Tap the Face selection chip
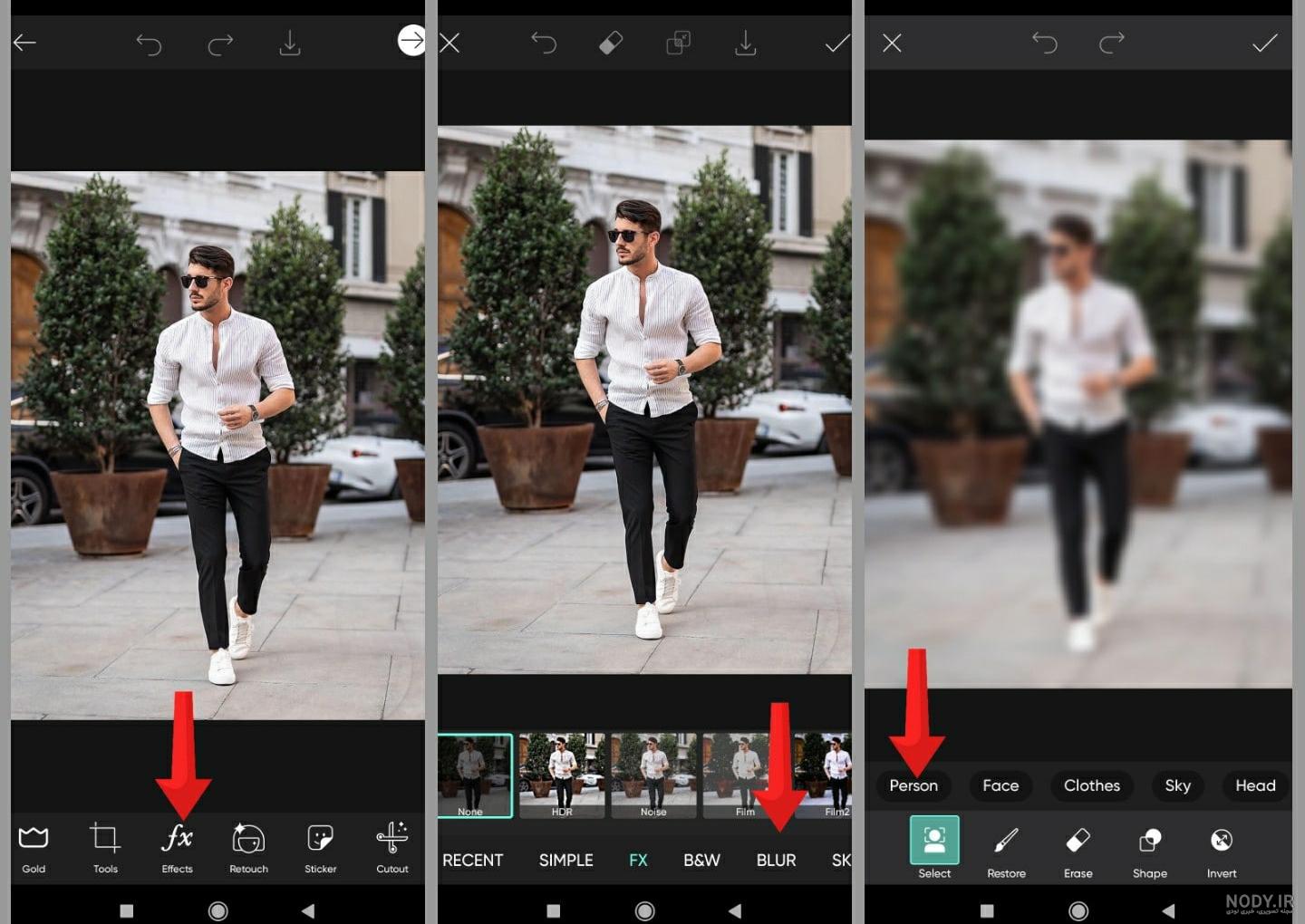The width and height of the screenshot is (1305, 924). [1000, 785]
